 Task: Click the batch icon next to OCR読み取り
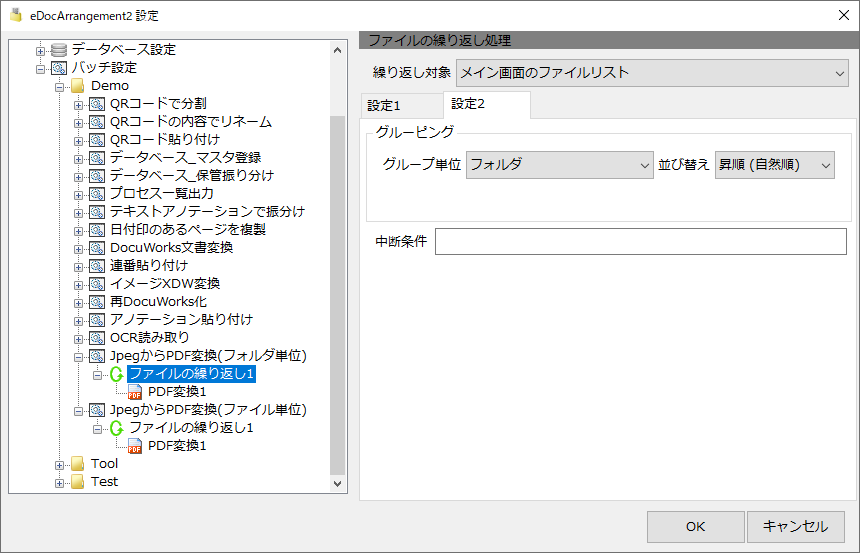[x=97, y=338]
